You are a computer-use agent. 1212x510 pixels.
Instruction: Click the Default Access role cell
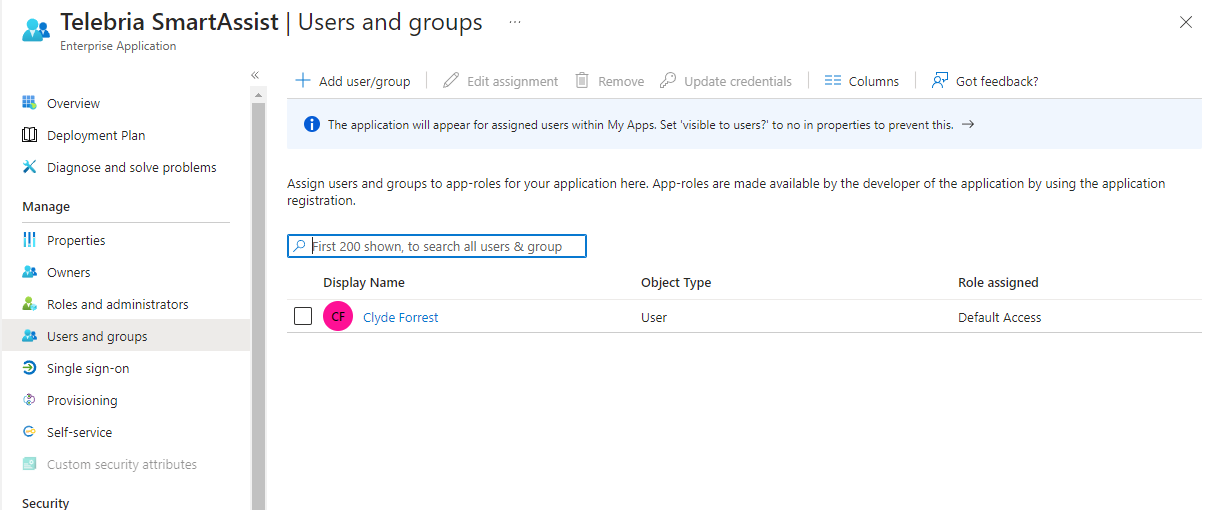[1000, 317]
